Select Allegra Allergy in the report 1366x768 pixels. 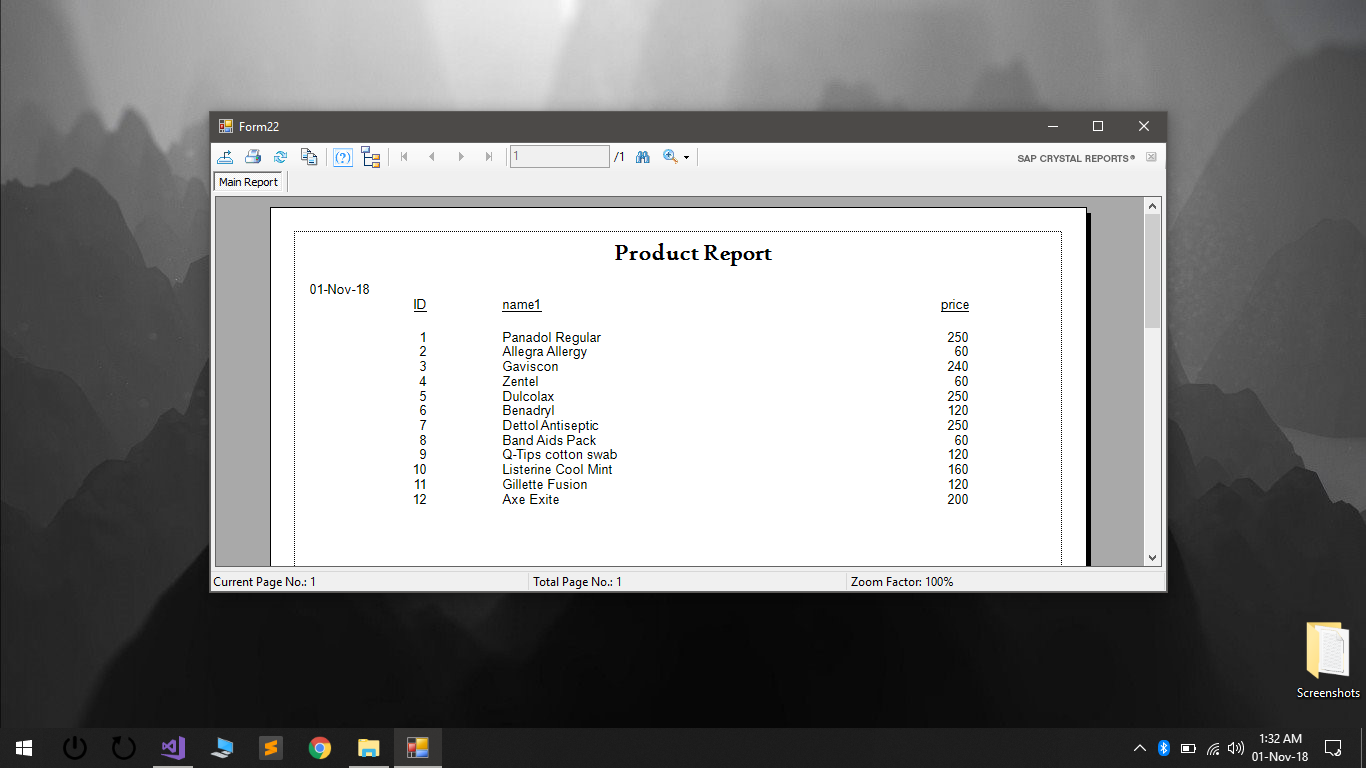pyautogui.click(x=545, y=352)
